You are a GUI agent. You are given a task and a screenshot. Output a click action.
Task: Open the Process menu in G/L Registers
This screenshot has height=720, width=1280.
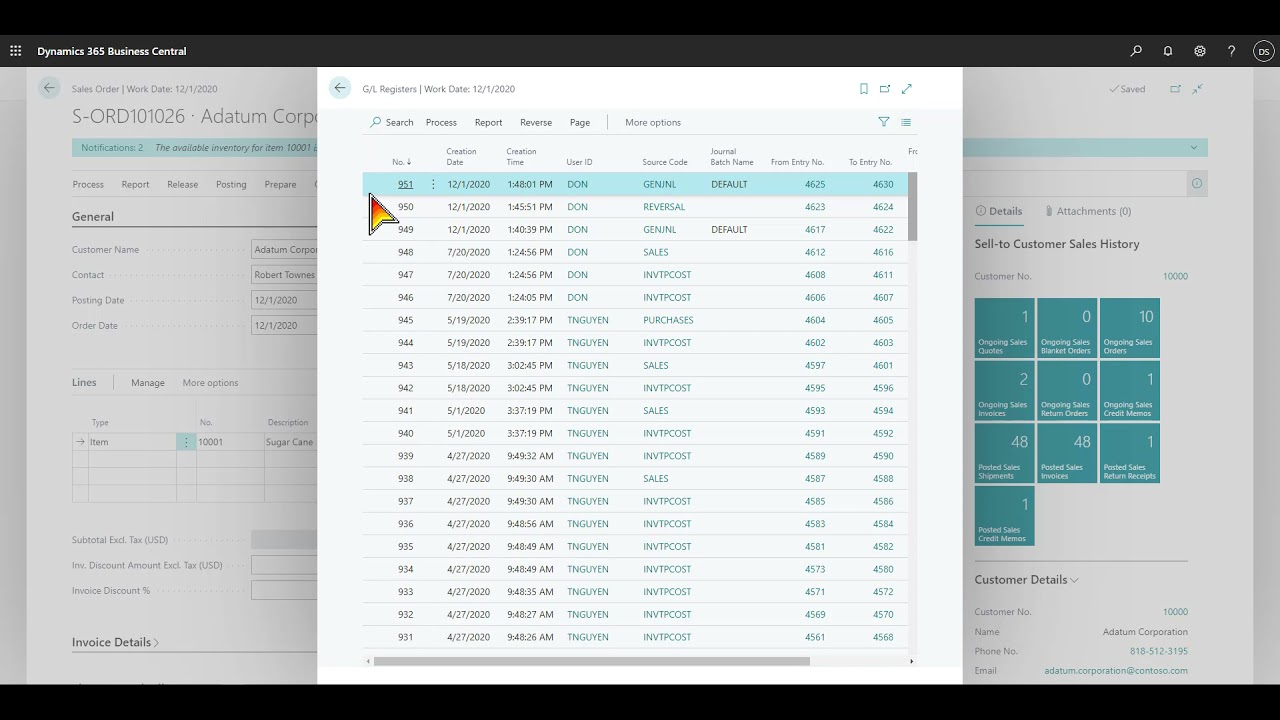[441, 122]
